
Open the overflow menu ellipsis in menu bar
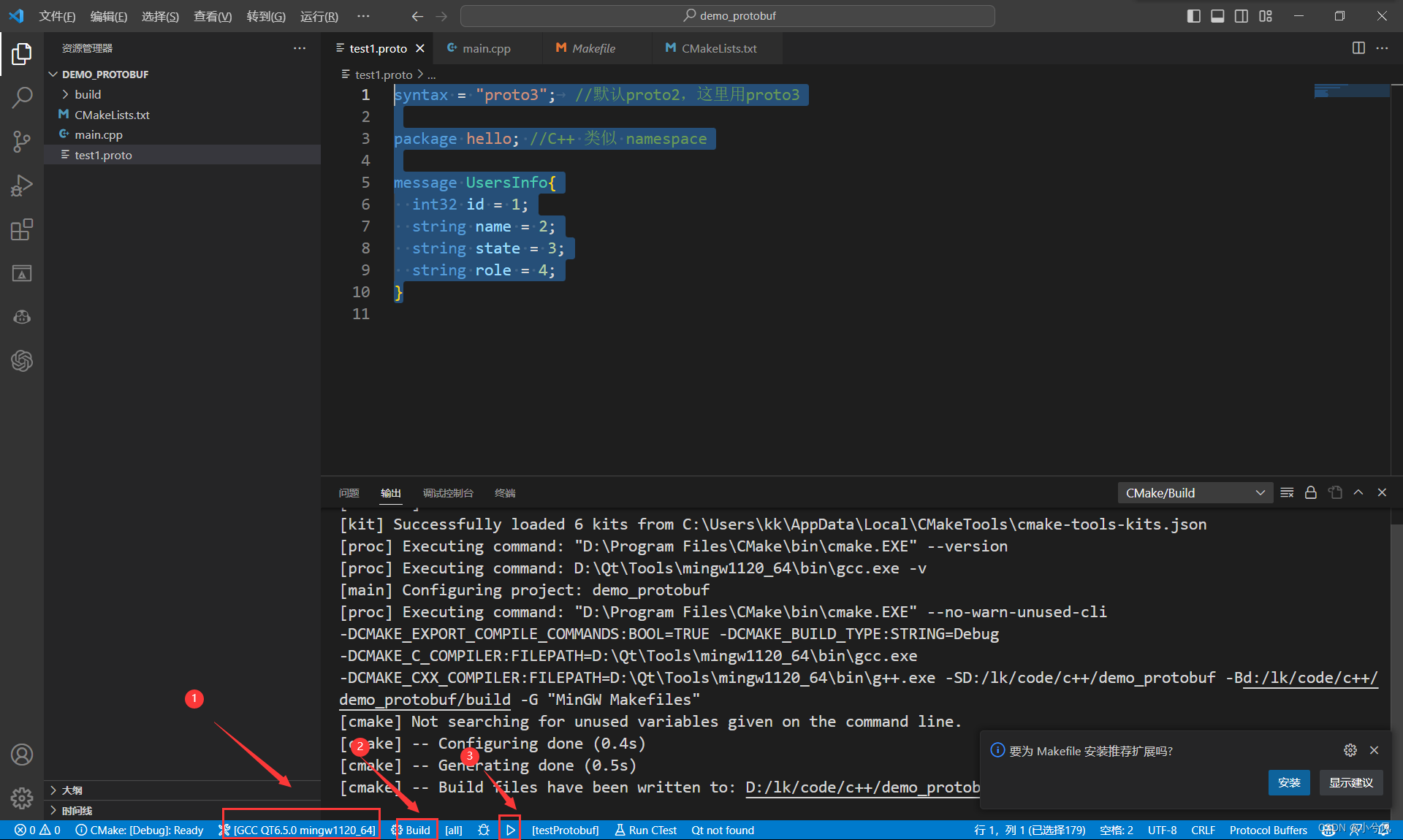click(x=363, y=16)
